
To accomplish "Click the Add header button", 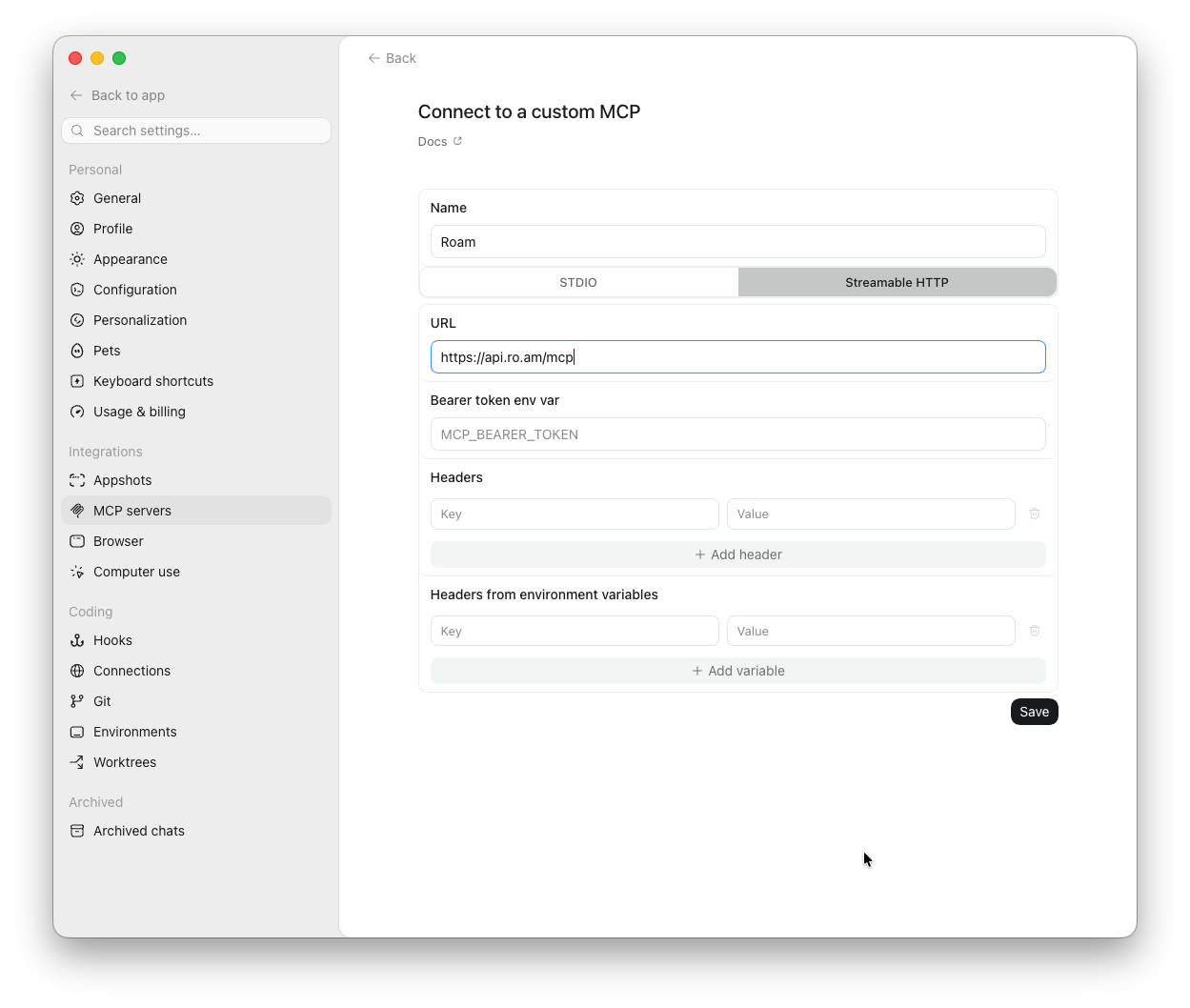I will 738,554.
